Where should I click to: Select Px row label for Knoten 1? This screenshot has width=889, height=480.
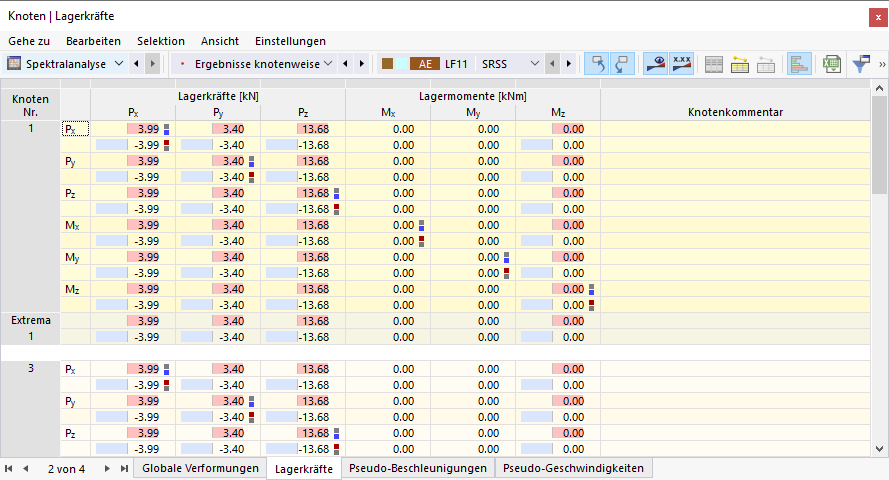pos(75,129)
